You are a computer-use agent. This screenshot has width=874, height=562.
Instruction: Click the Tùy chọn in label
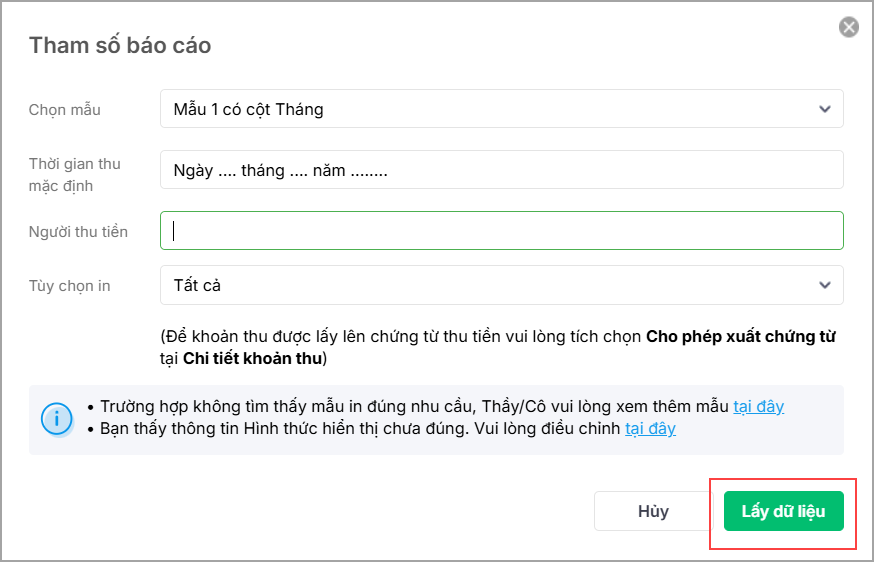click(x=70, y=286)
